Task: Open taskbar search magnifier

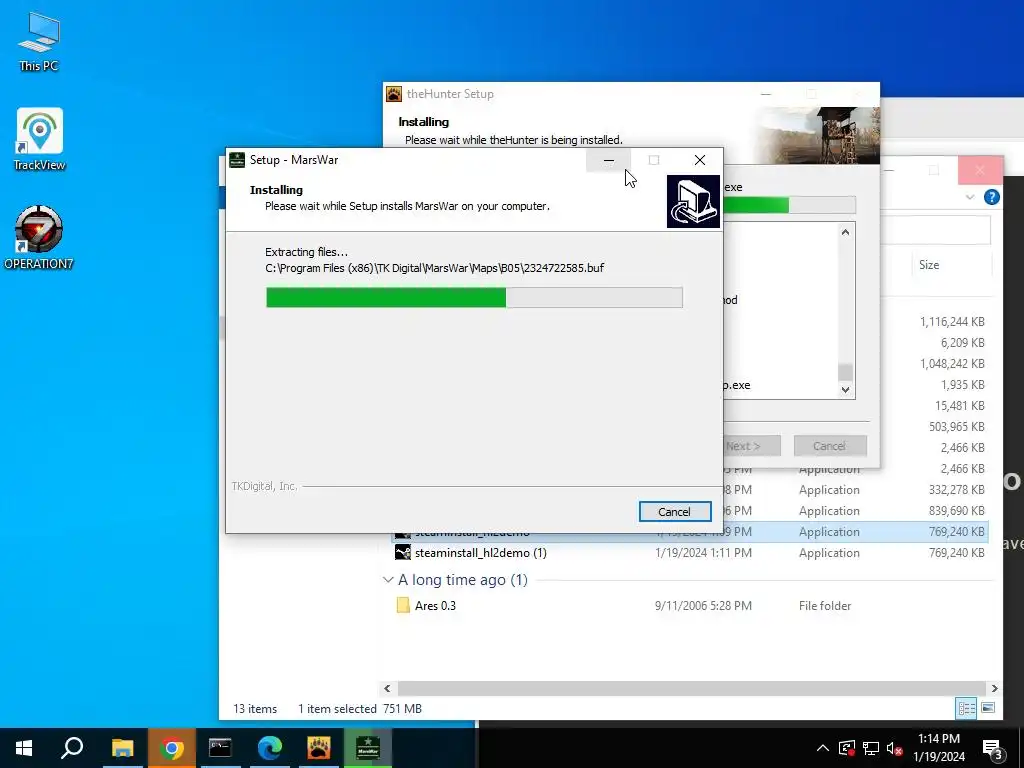Action: [72, 748]
